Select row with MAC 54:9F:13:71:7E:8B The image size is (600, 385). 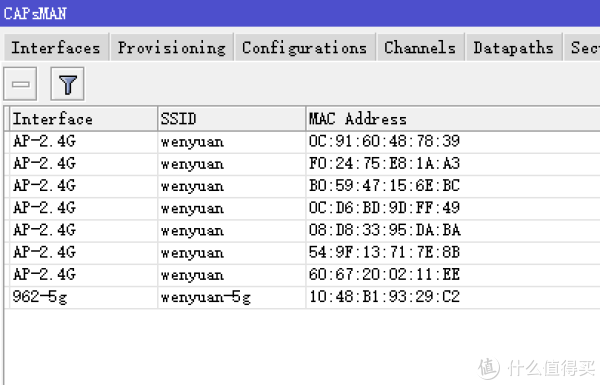tap(302, 253)
